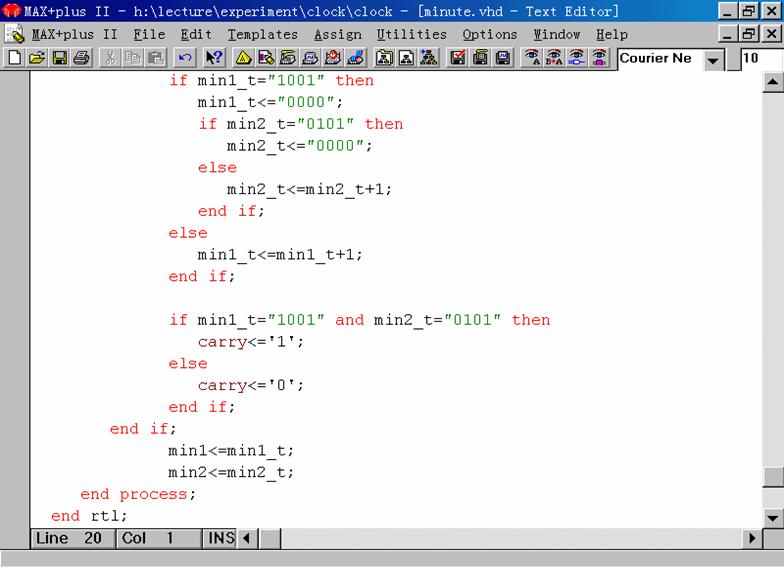Open the Simulator icon
Image resolution: width=784 pixels, height=568 pixels.
310,58
